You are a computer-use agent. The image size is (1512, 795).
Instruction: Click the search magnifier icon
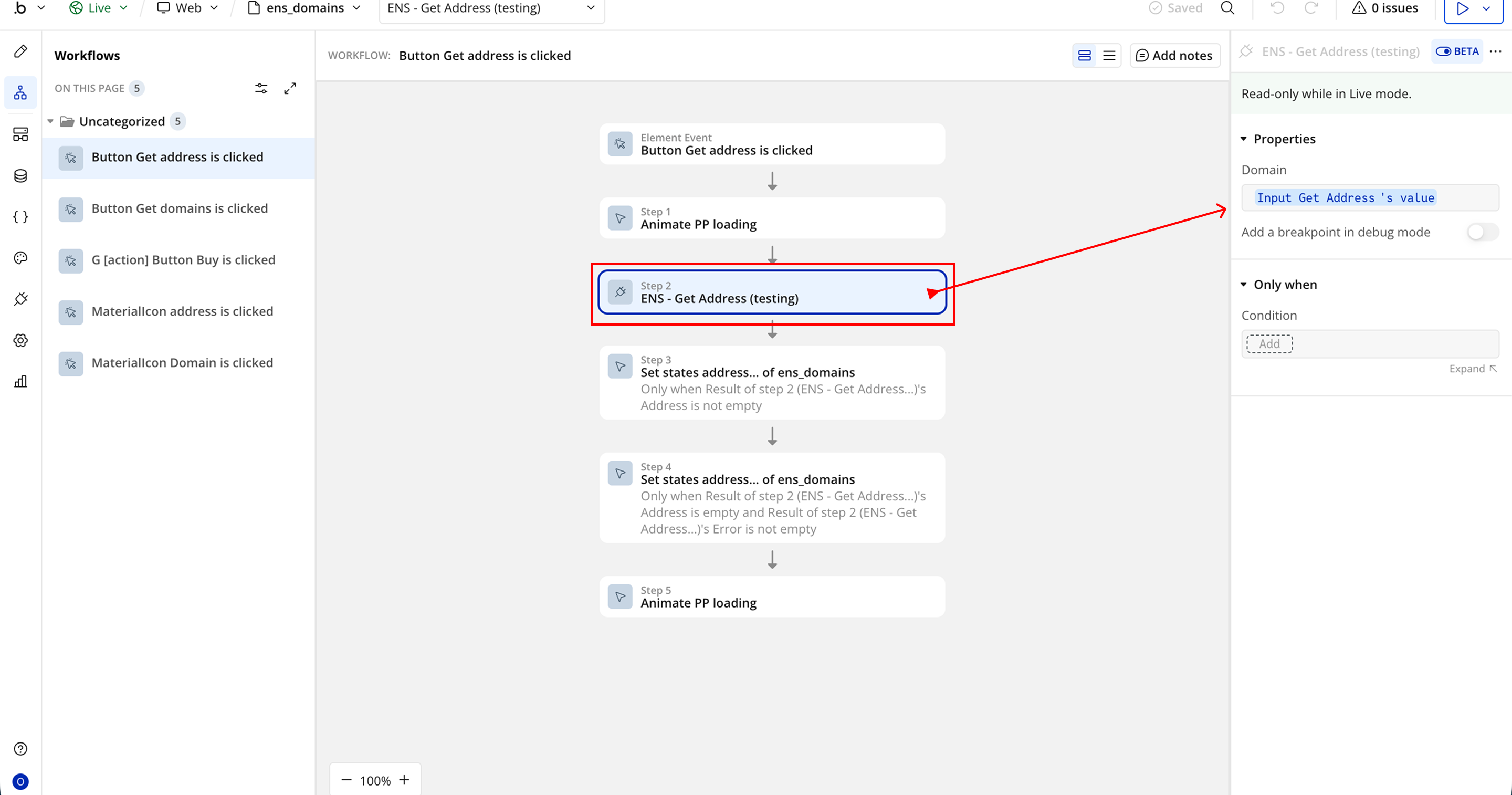[1227, 8]
